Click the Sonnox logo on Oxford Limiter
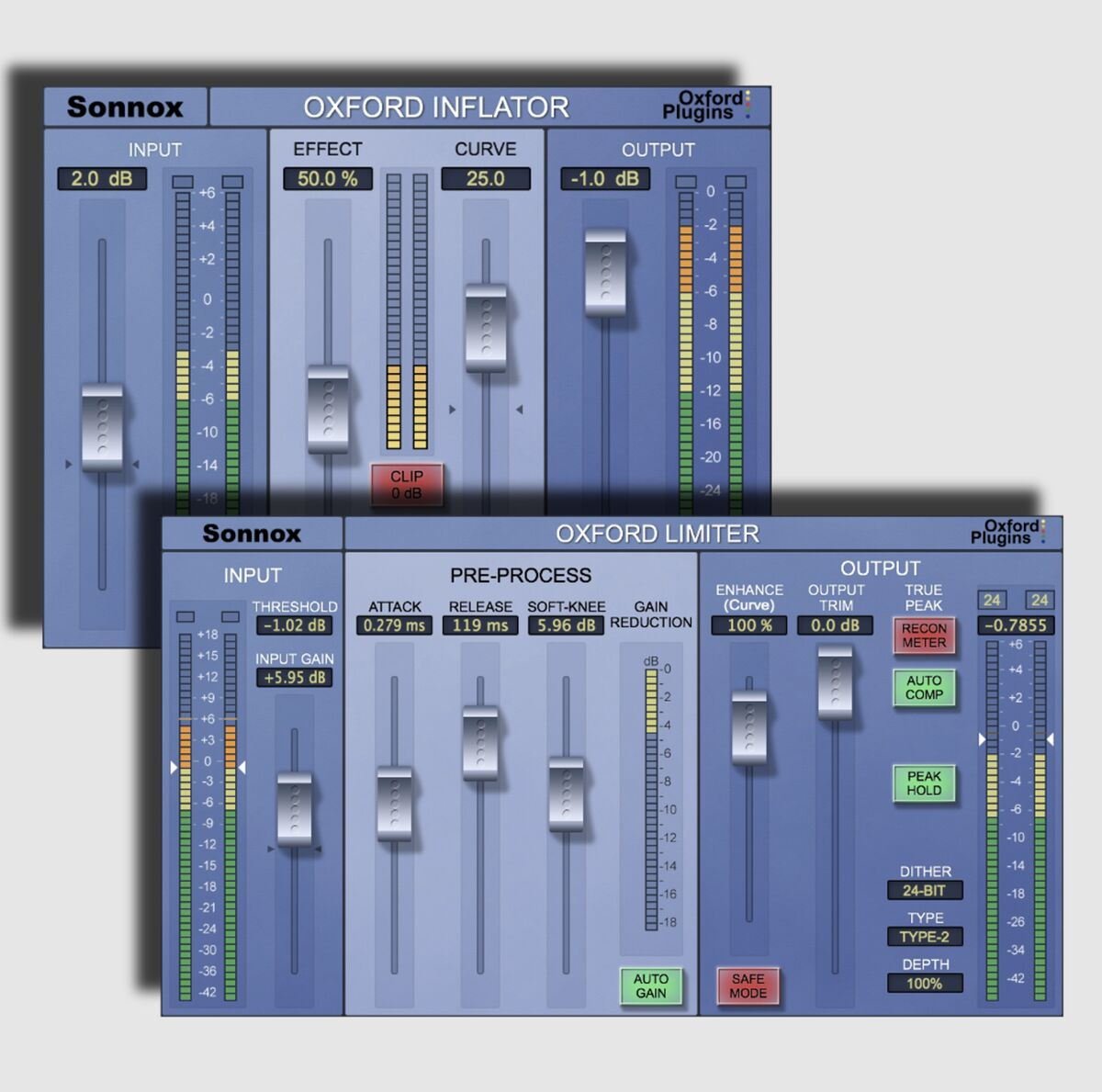Viewport: 1102px width, 1092px height. [252, 534]
